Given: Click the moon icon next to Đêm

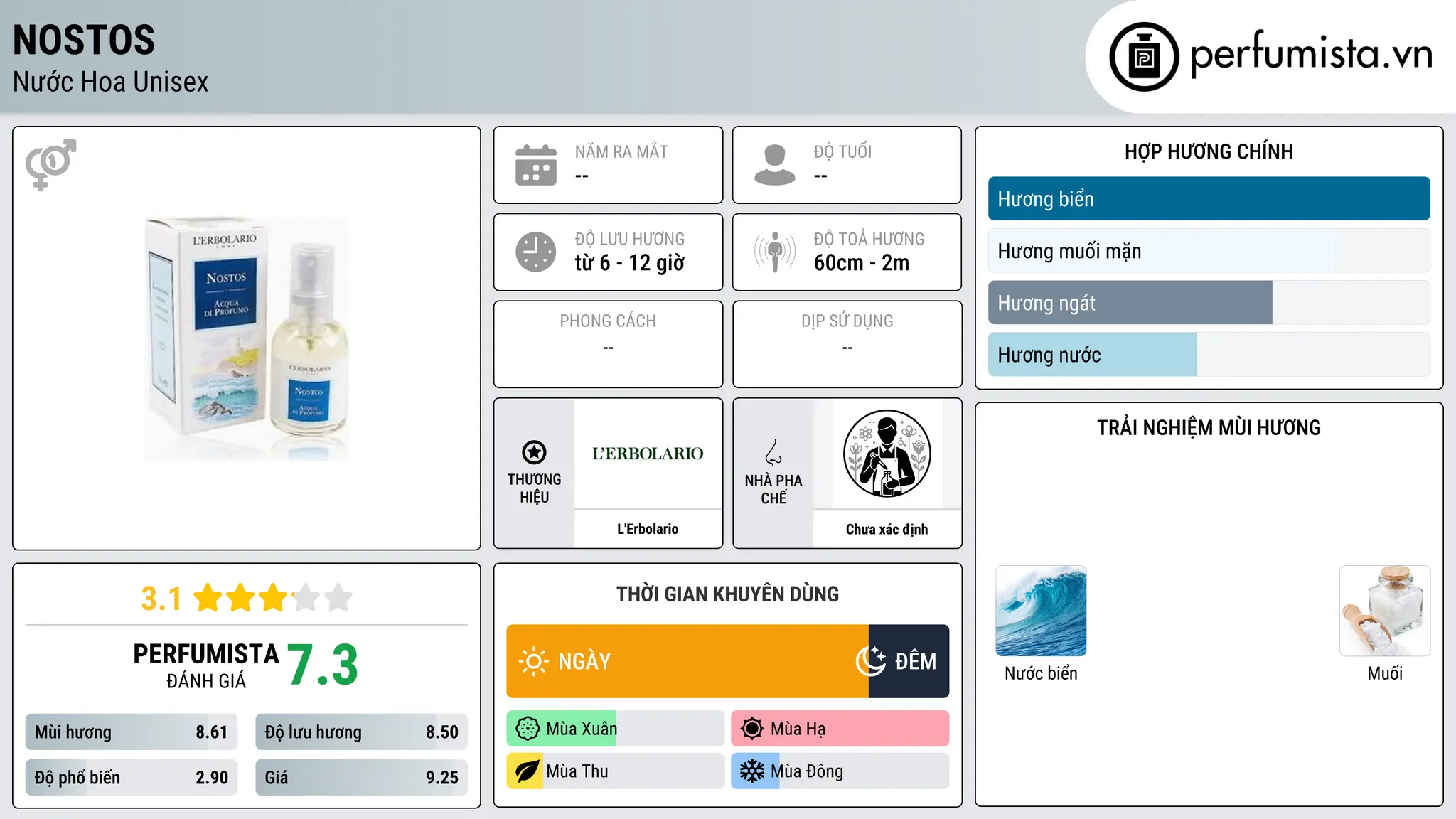Looking at the screenshot, I should (871, 661).
